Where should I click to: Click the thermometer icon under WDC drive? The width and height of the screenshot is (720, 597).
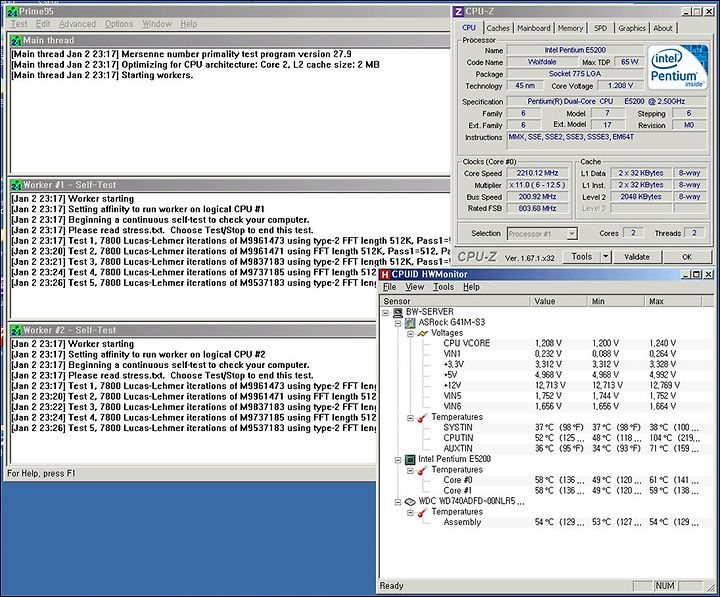(x=422, y=513)
